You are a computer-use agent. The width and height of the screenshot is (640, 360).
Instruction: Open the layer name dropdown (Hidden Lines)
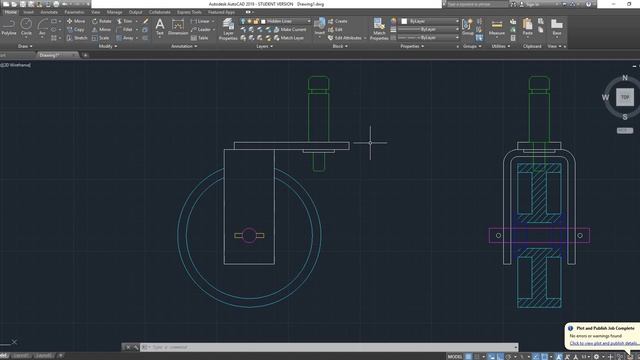click(x=308, y=21)
